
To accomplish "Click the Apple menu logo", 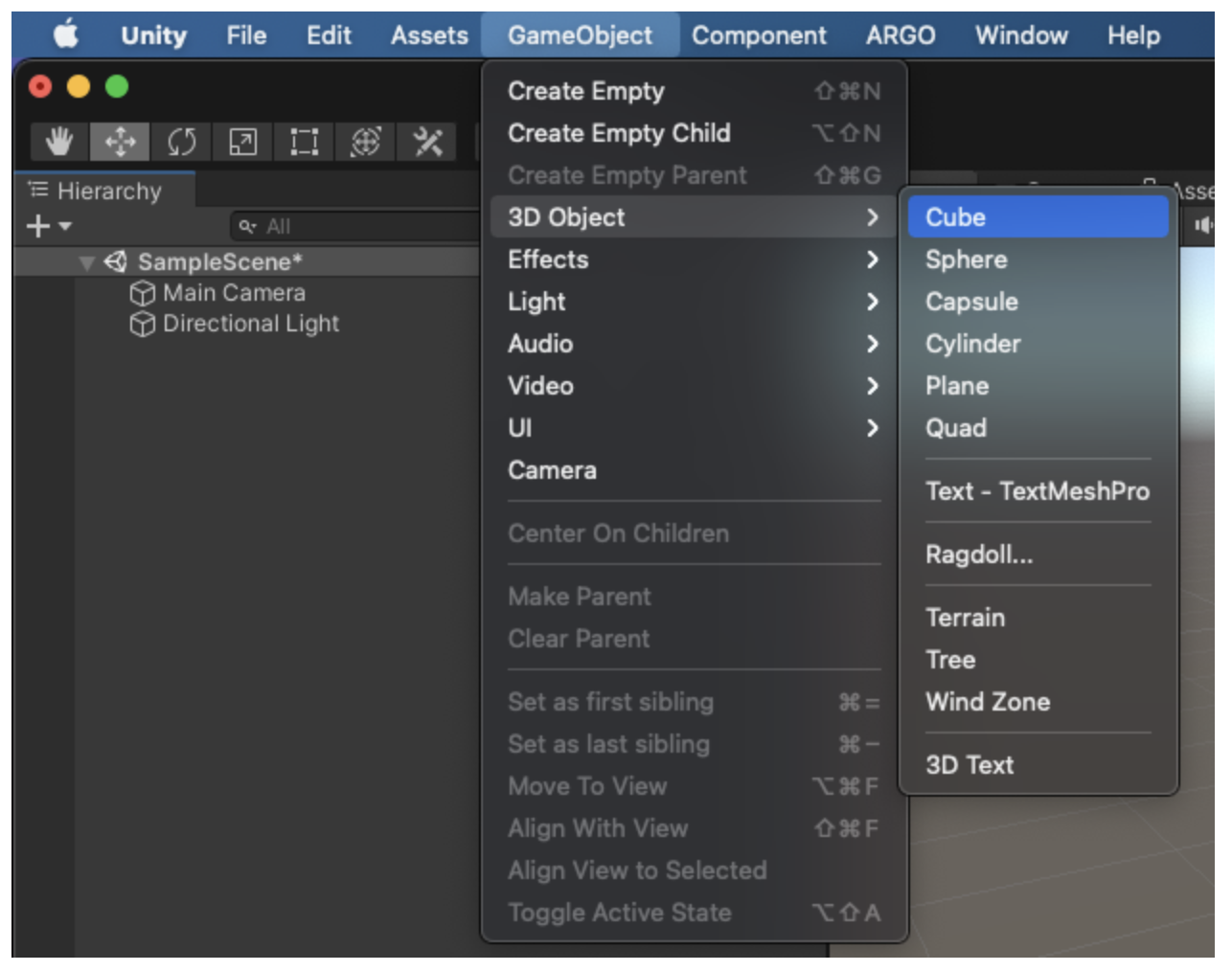I will [66, 35].
